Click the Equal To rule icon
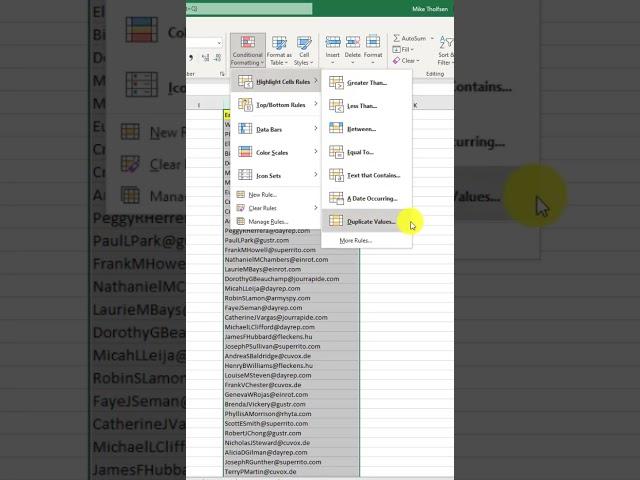Viewport: 640px width, 480px height. 336,152
